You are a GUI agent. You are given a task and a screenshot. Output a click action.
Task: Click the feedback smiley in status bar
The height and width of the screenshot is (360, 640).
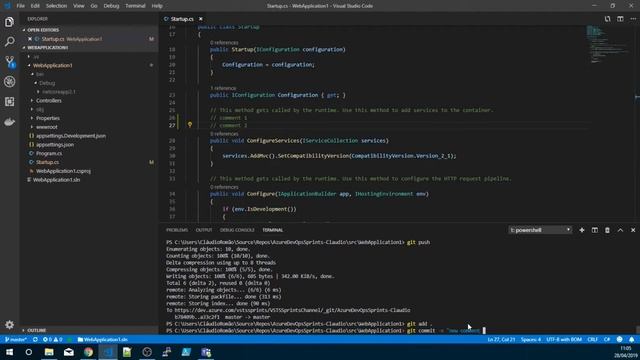coord(620,339)
